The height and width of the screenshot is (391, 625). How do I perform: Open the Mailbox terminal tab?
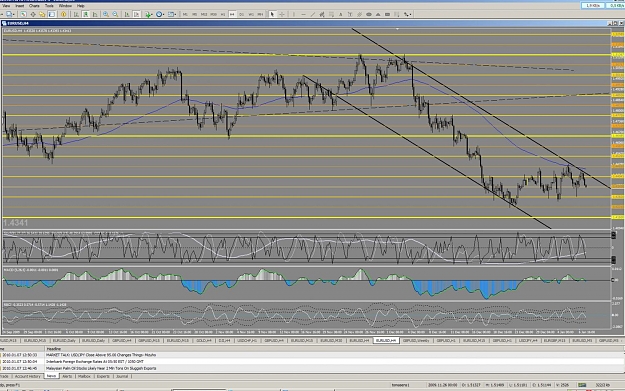[x=84, y=376]
